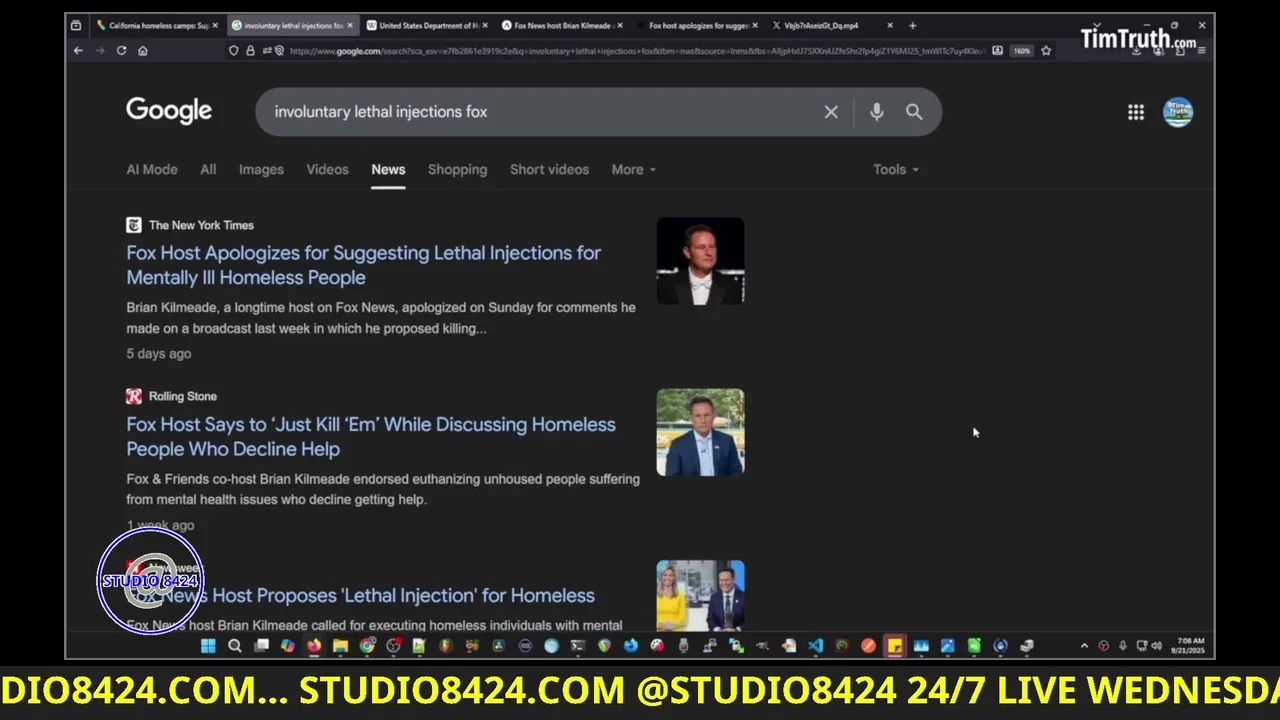Close the United States Department tab
Viewport: 1280px width, 720px height.
[485, 25]
